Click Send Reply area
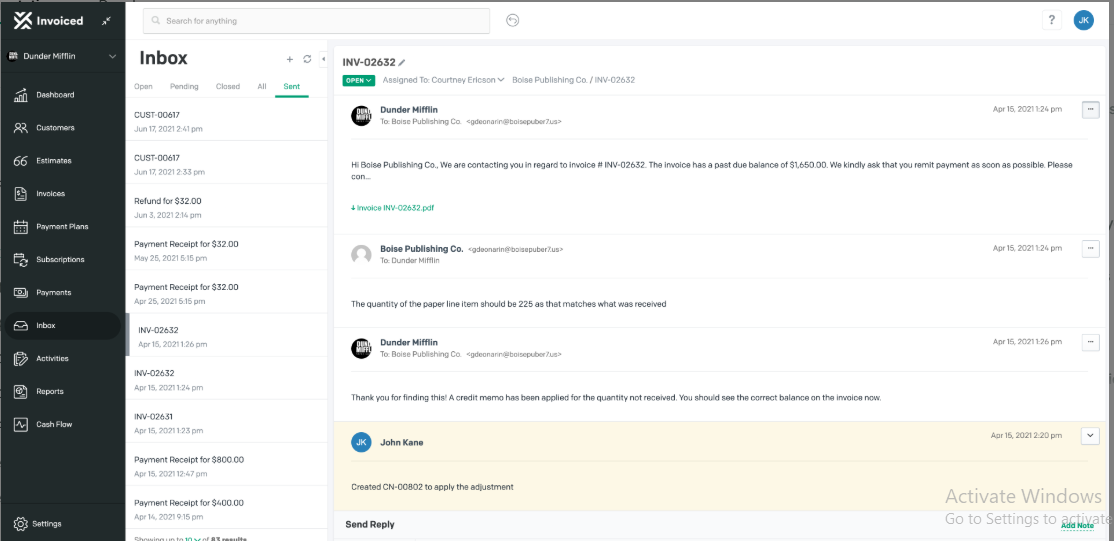 (370, 525)
